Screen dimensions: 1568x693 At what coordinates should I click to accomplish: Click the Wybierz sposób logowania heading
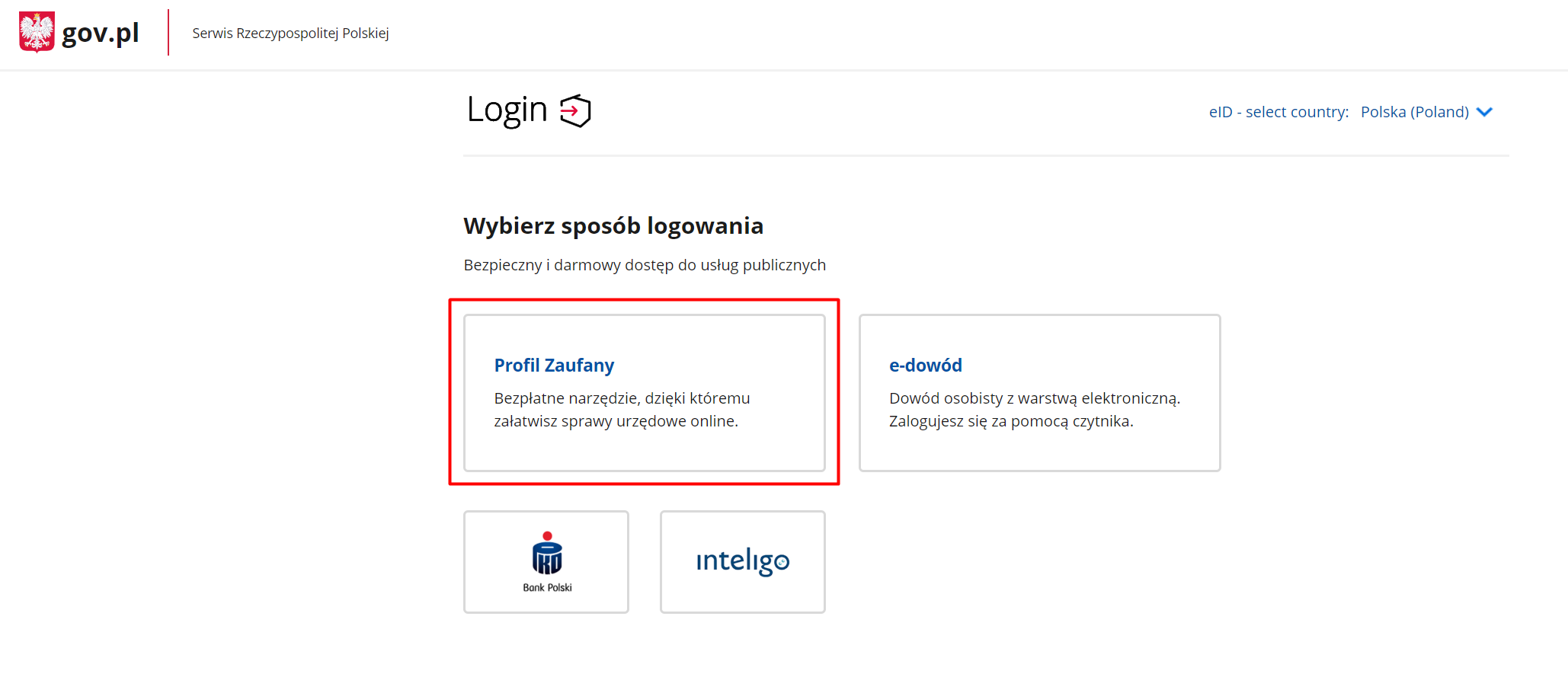pos(613,225)
